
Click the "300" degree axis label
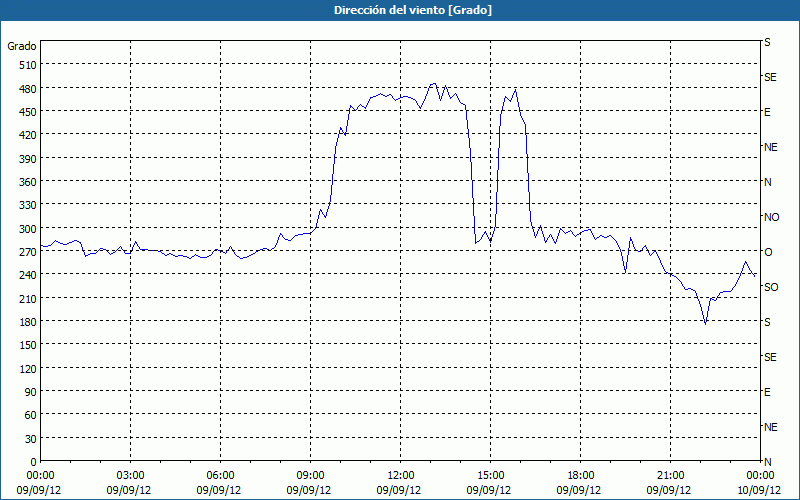point(28,229)
